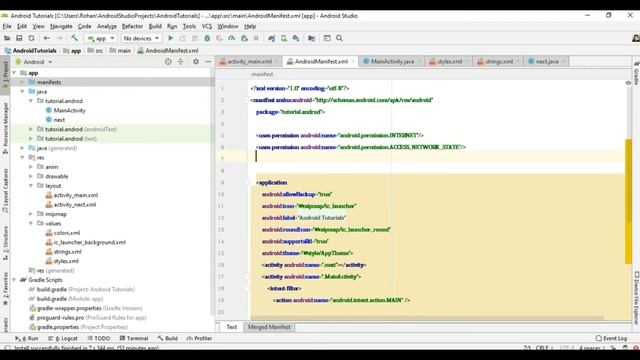
Task: Expand the anim folder arrow
Action: tap(31, 167)
